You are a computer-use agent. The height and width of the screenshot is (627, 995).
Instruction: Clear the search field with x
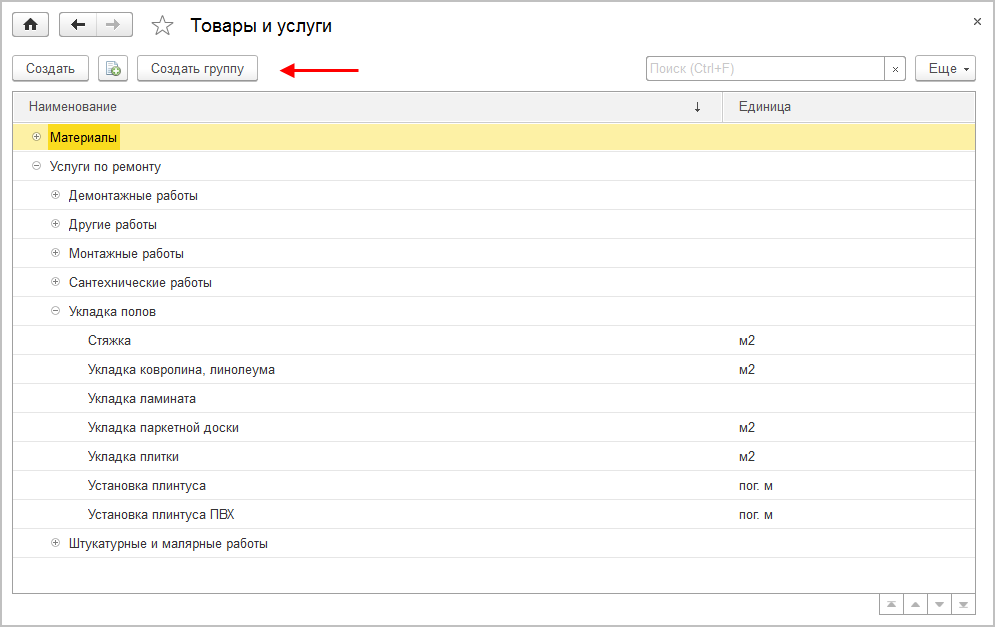pos(895,68)
